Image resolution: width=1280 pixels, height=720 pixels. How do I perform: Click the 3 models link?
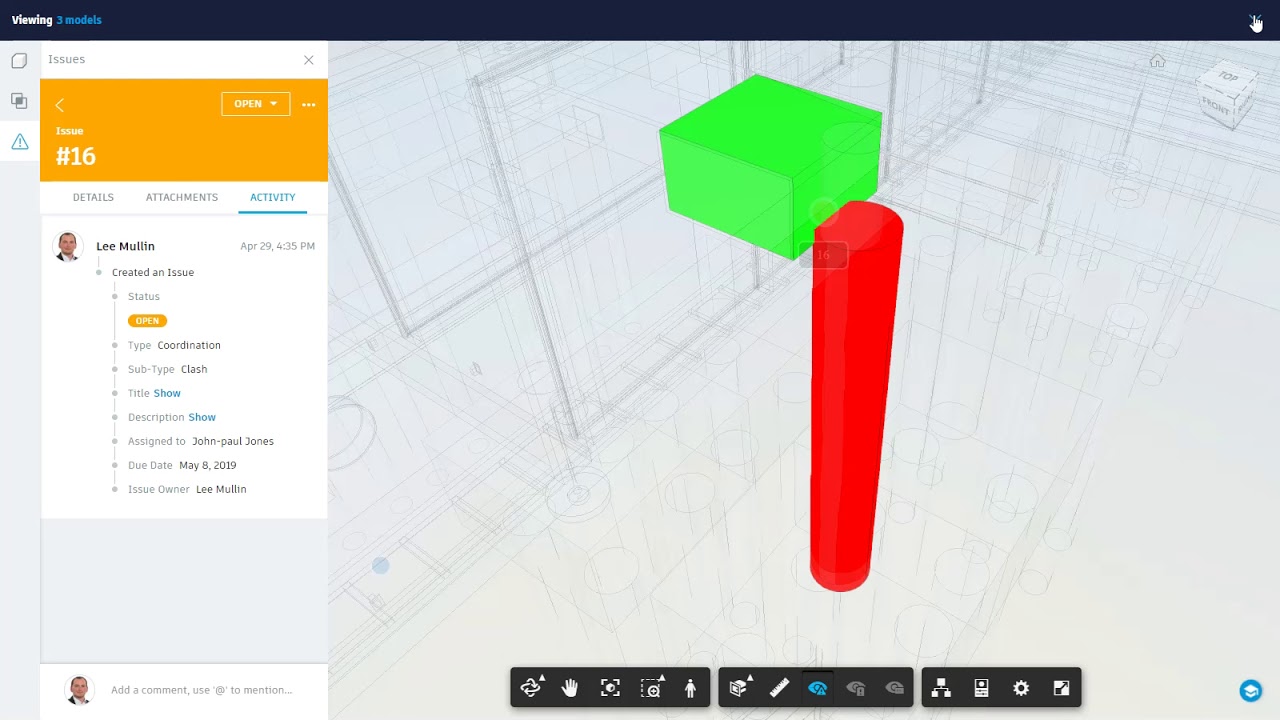[79, 20]
